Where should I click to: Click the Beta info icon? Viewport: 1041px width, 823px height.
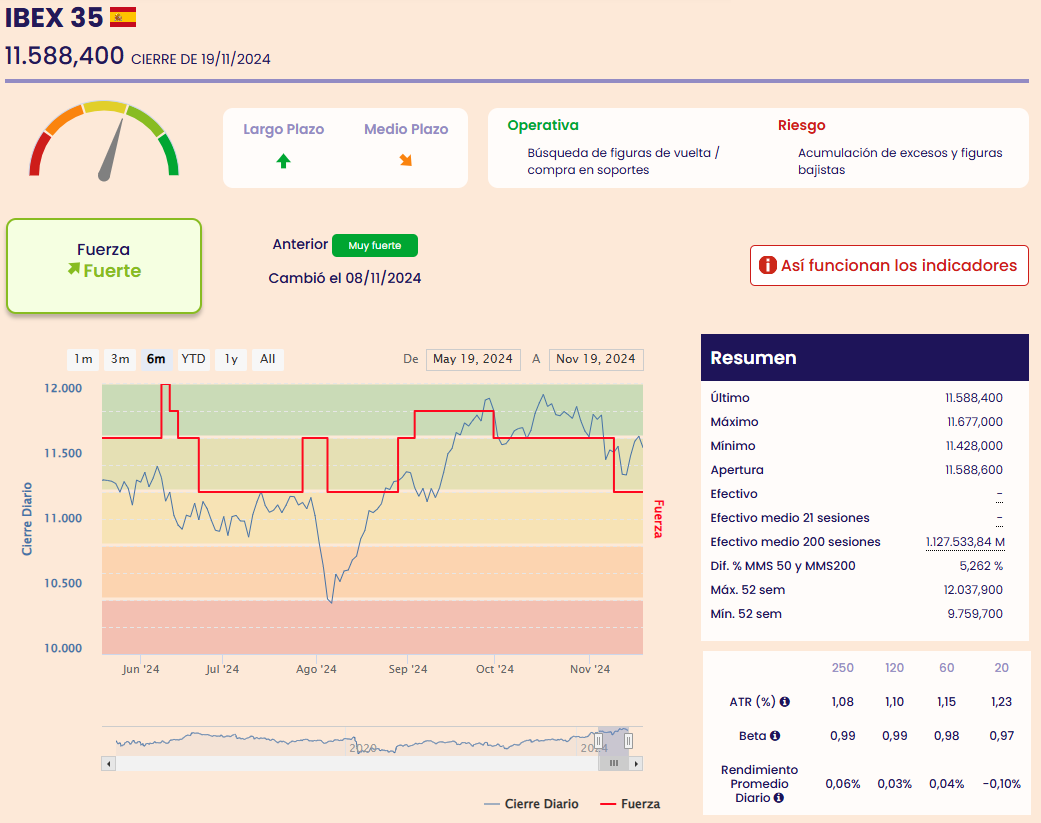click(775, 736)
